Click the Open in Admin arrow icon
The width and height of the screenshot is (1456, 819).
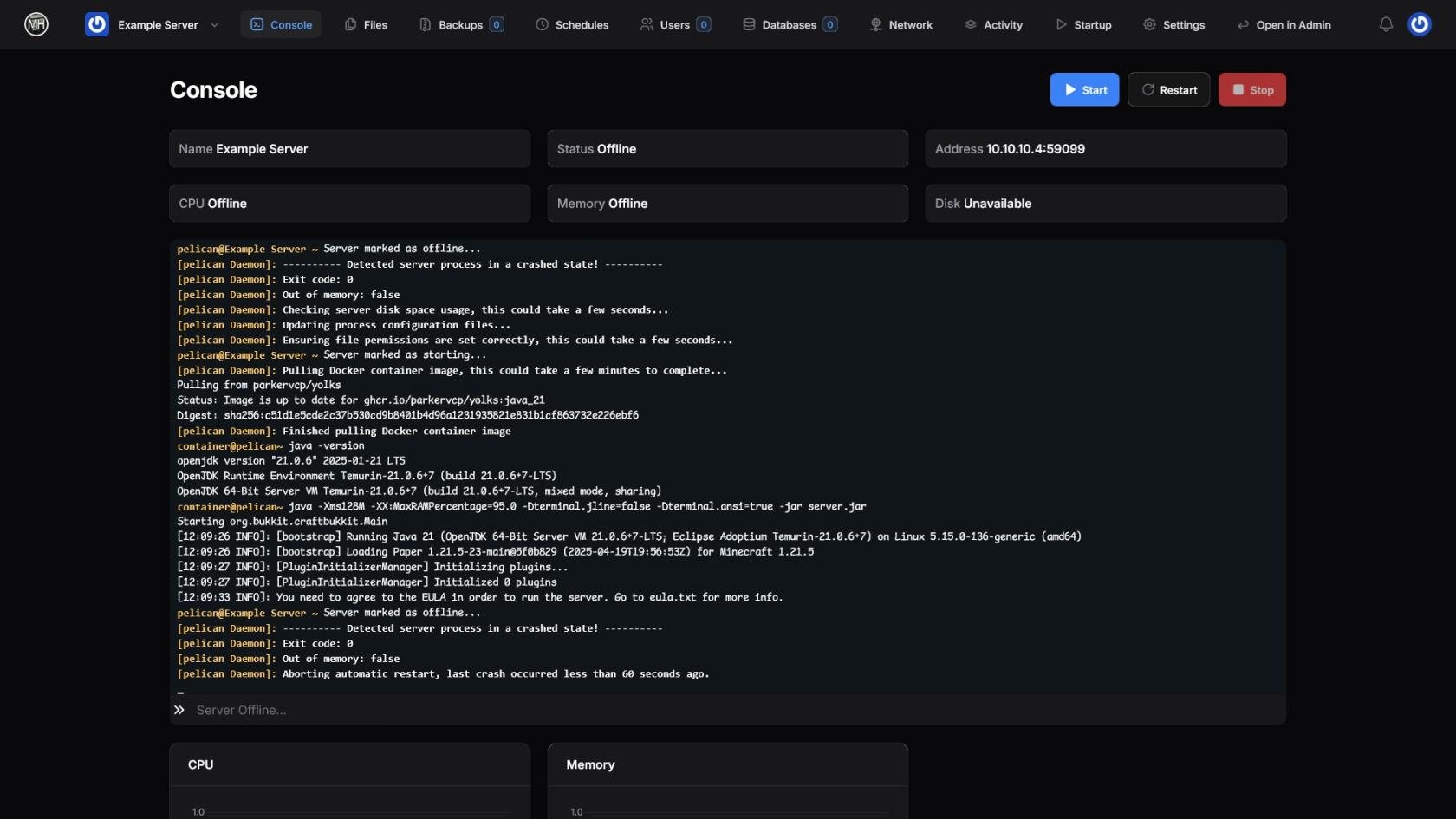[1243, 24]
